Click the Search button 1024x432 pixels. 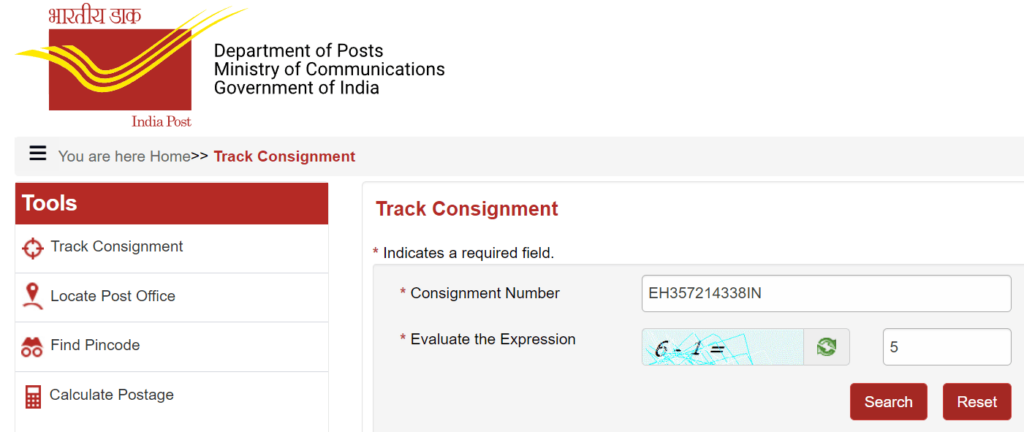pyautogui.click(x=888, y=402)
